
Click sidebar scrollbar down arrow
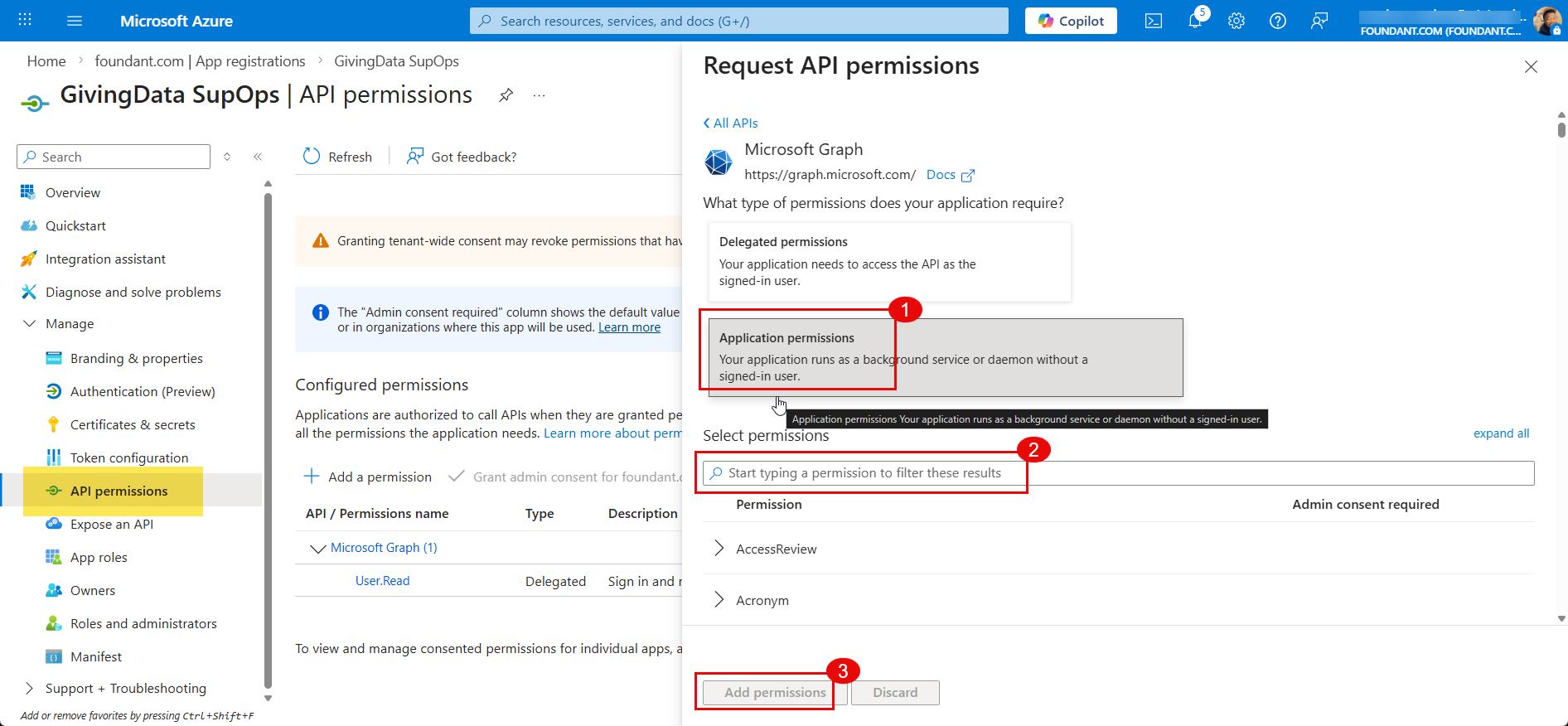pyautogui.click(x=268, y=698)
